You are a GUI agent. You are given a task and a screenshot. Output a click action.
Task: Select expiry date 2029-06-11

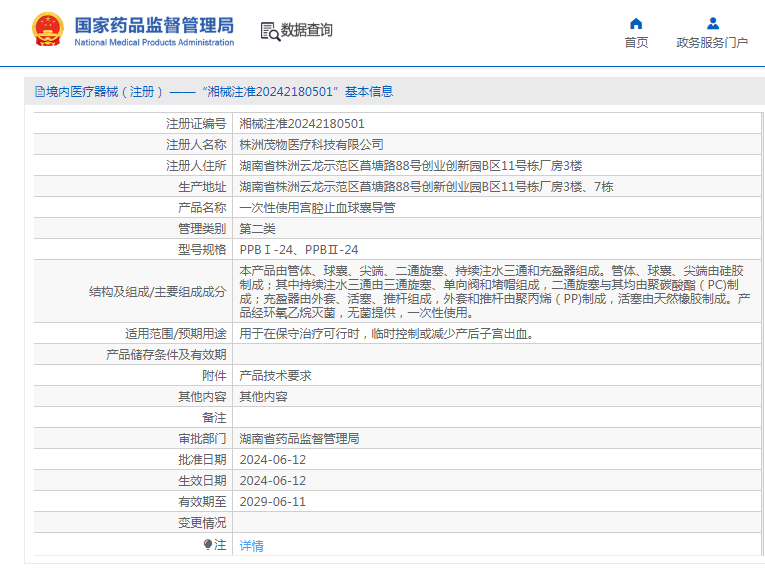point(272,502)
